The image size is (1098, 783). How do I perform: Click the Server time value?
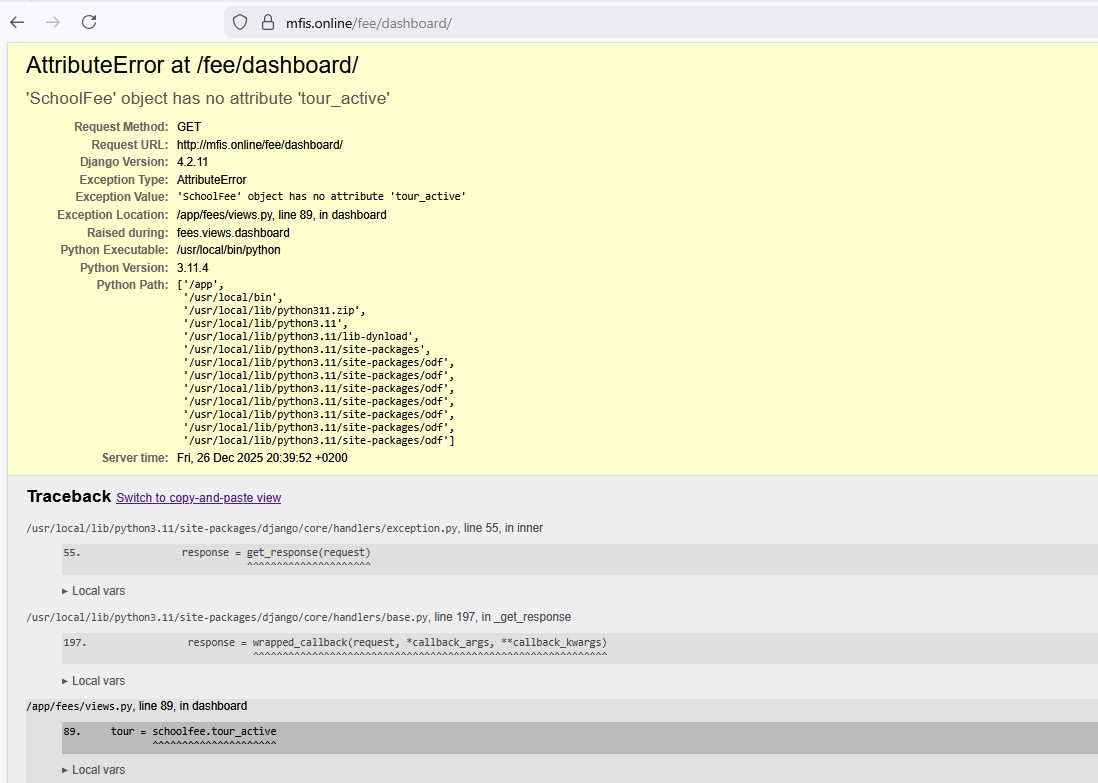[x=262, y=458]
